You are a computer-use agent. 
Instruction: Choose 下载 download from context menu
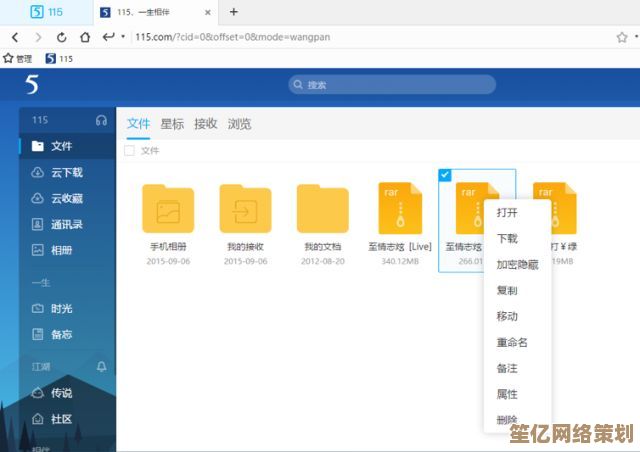[507, 238]
